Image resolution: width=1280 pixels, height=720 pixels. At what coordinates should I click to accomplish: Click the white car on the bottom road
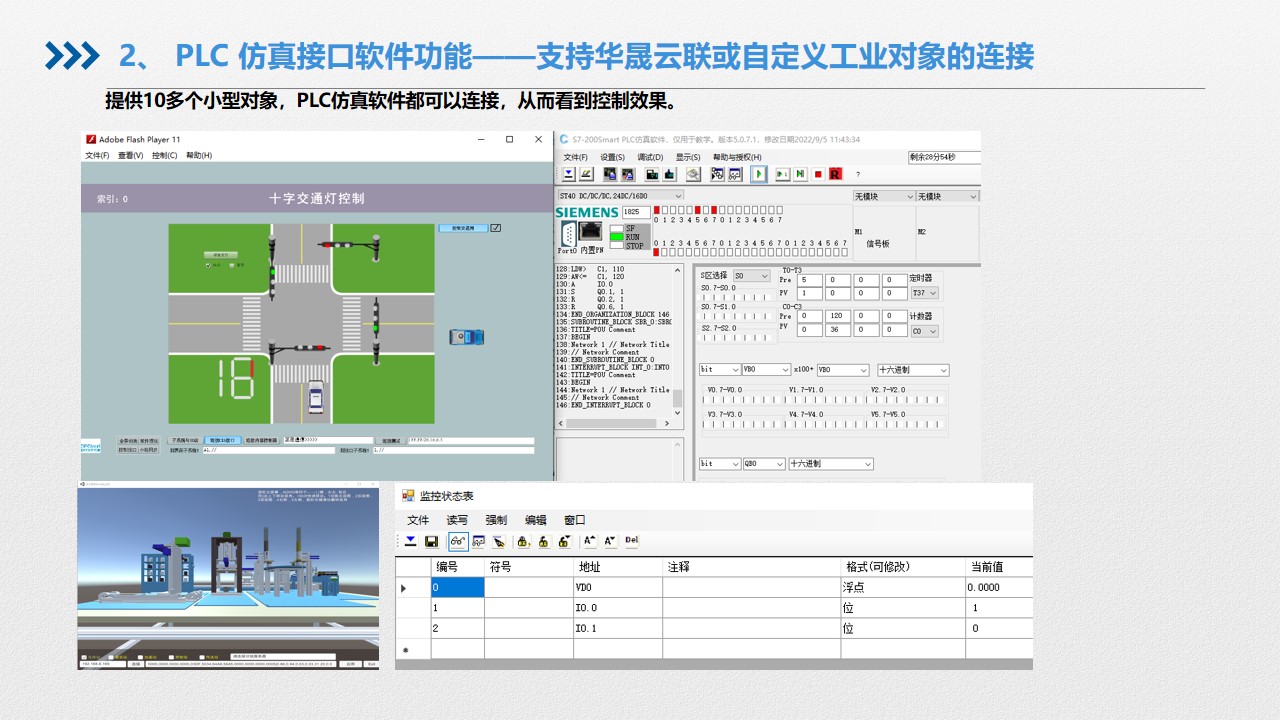click(x=316, y=397)
